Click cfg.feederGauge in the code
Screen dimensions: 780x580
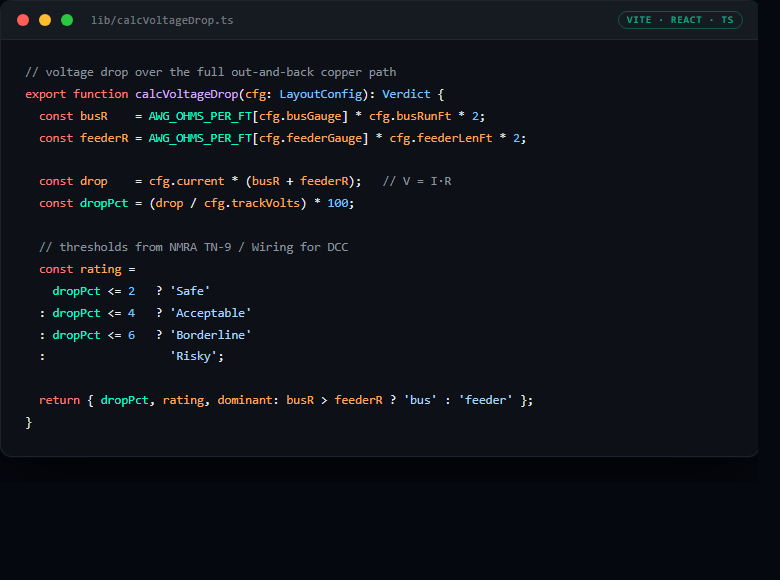pyautogui.click(x=310, y=138)
